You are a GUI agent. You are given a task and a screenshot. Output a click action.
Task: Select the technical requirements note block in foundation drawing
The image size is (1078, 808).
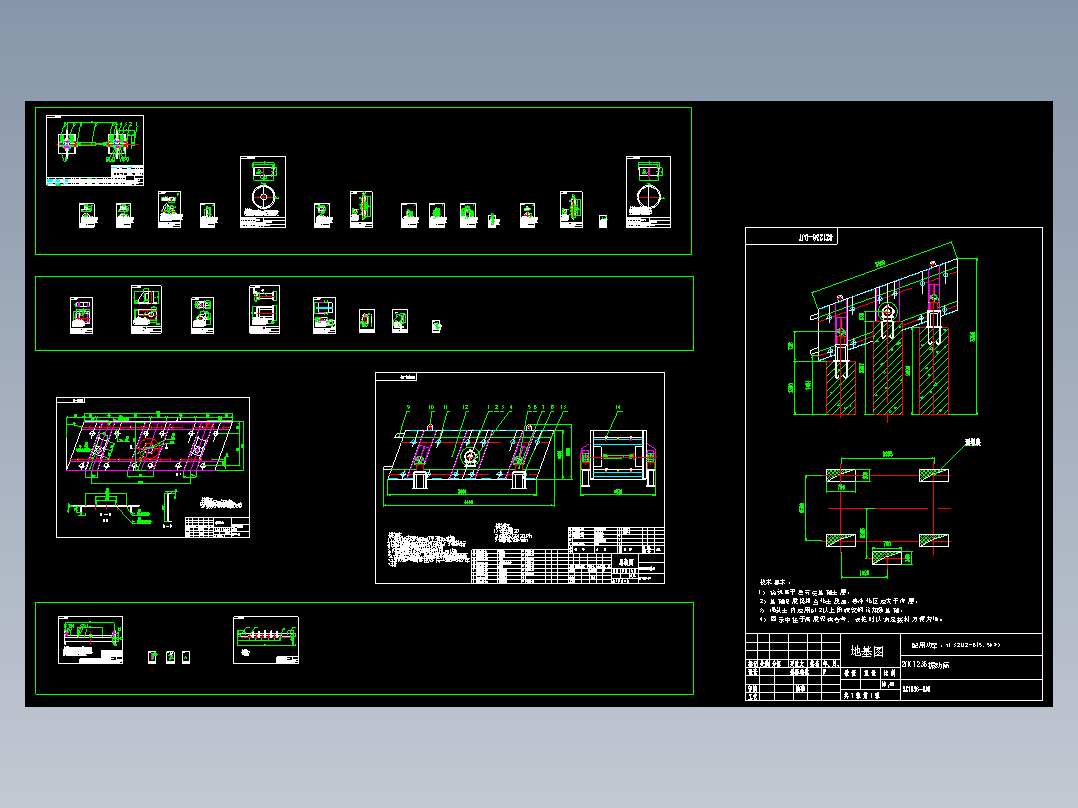tap(850, 601)
